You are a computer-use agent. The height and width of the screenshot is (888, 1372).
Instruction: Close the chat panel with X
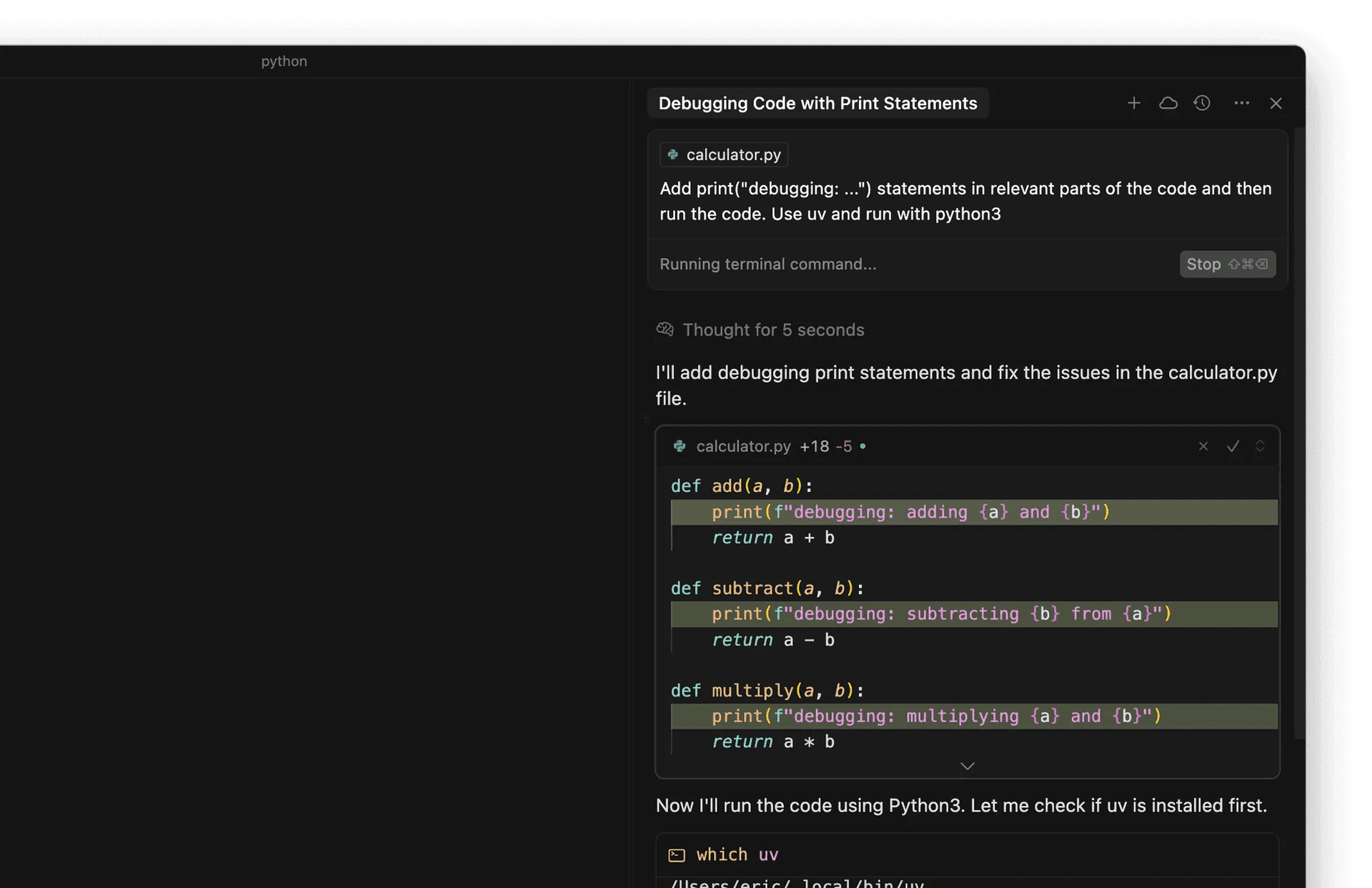click(x=1276, y=103)
